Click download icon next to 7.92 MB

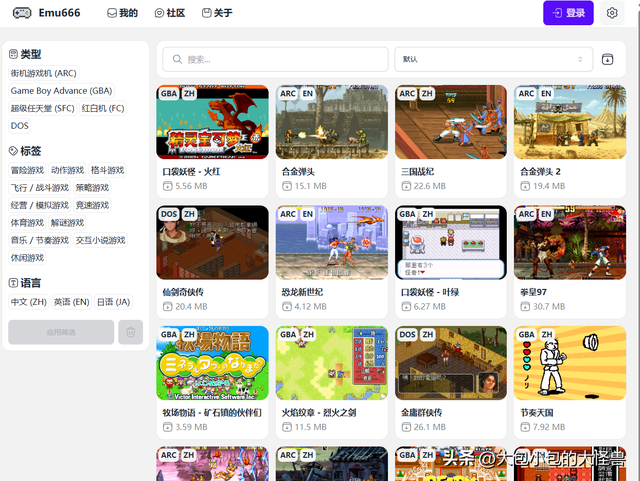[x=525, y=427]
